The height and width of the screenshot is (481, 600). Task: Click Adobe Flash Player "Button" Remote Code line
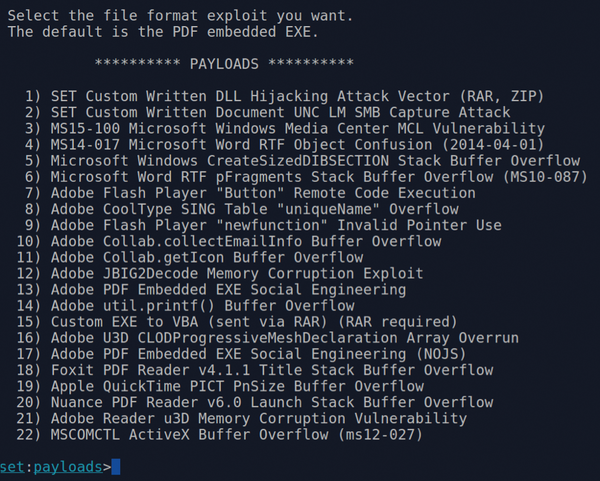coord(250,192)
